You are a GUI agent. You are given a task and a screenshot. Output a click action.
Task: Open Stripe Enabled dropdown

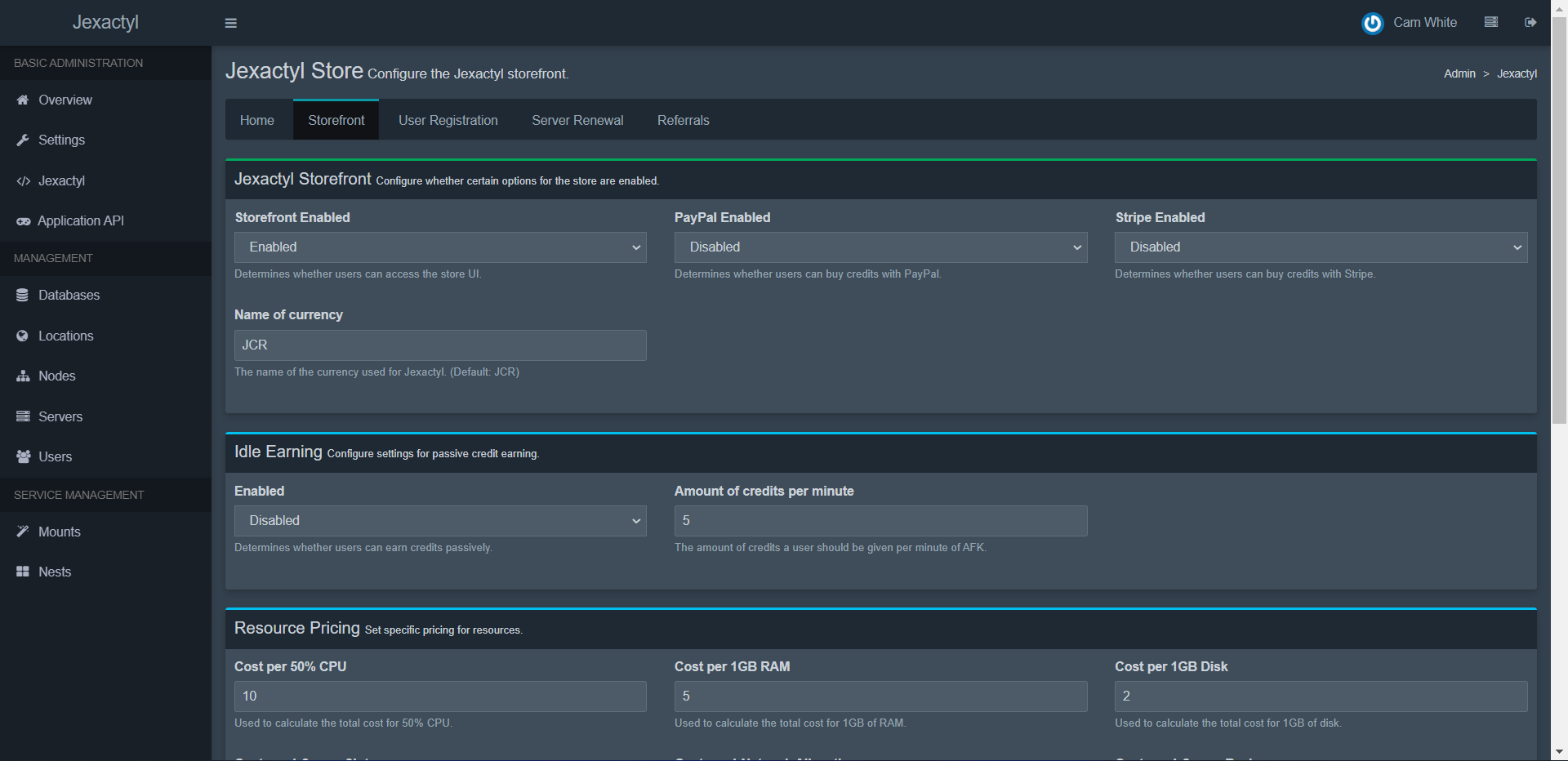pyautogui.click(x=1321, y=247)
